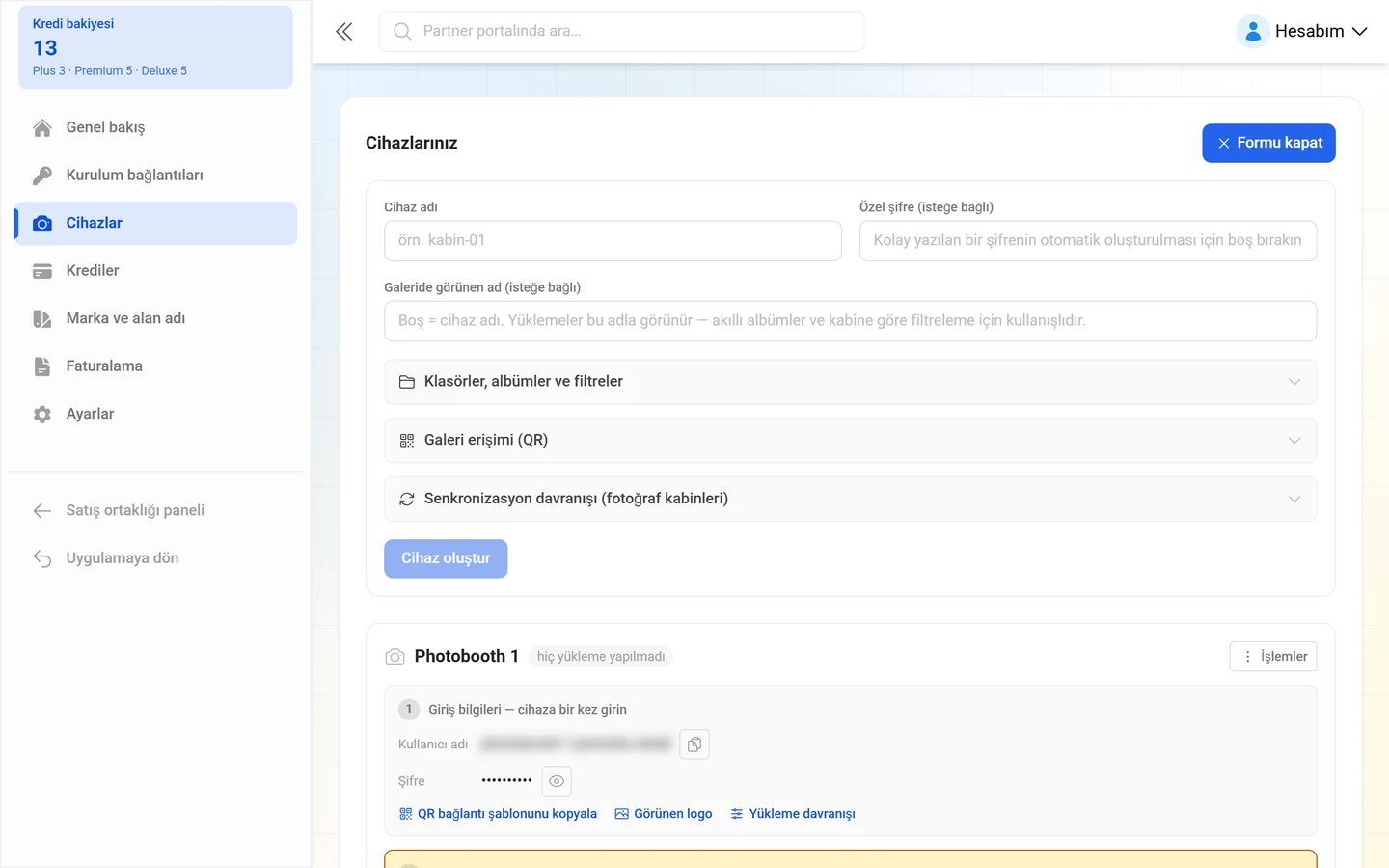Click the 'hiç yükleme yapılmadı' status badge

(x=601, y=657)
